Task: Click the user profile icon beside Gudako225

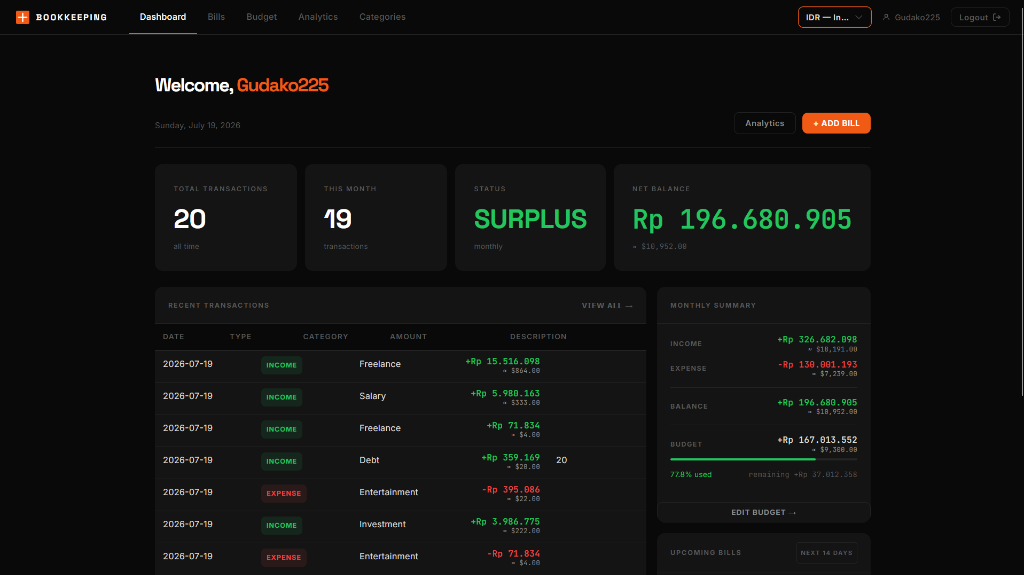Action: [886, 17]
